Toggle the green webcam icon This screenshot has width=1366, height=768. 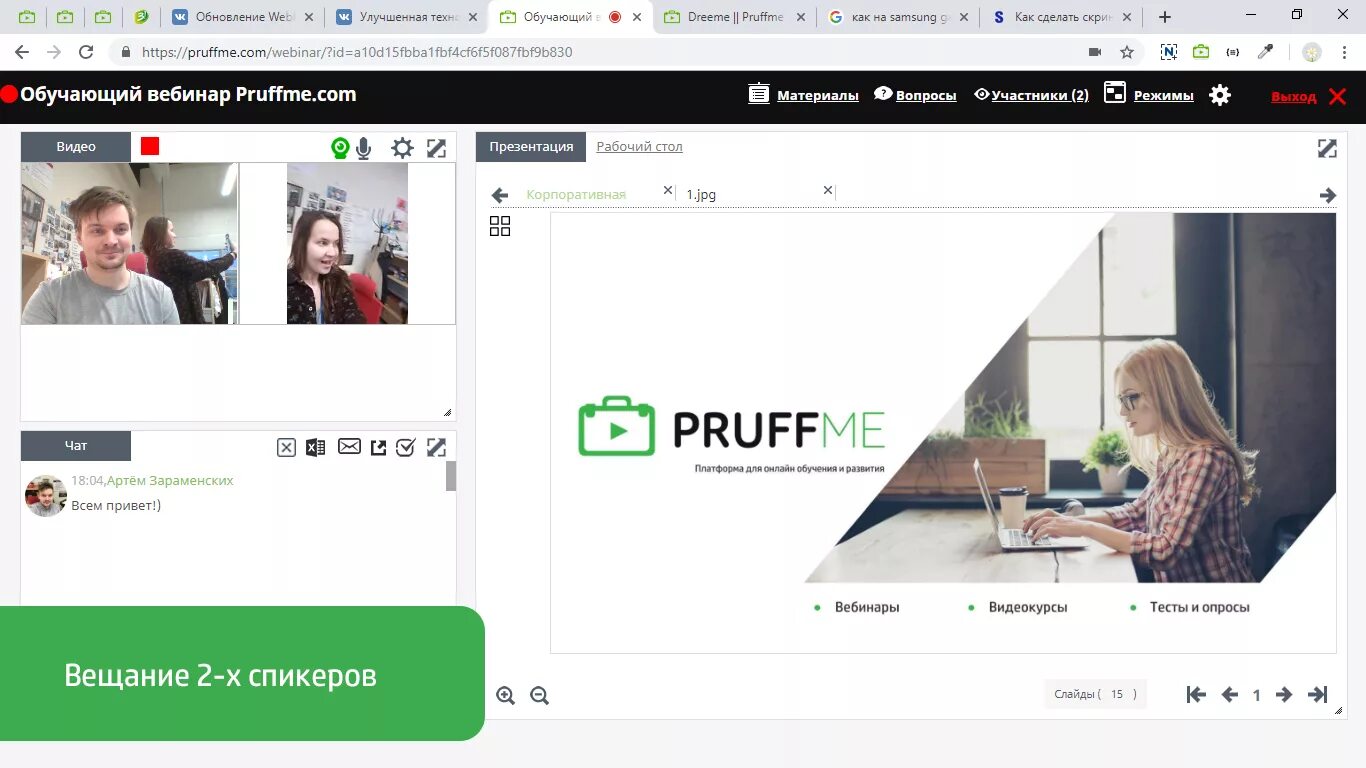340,148
